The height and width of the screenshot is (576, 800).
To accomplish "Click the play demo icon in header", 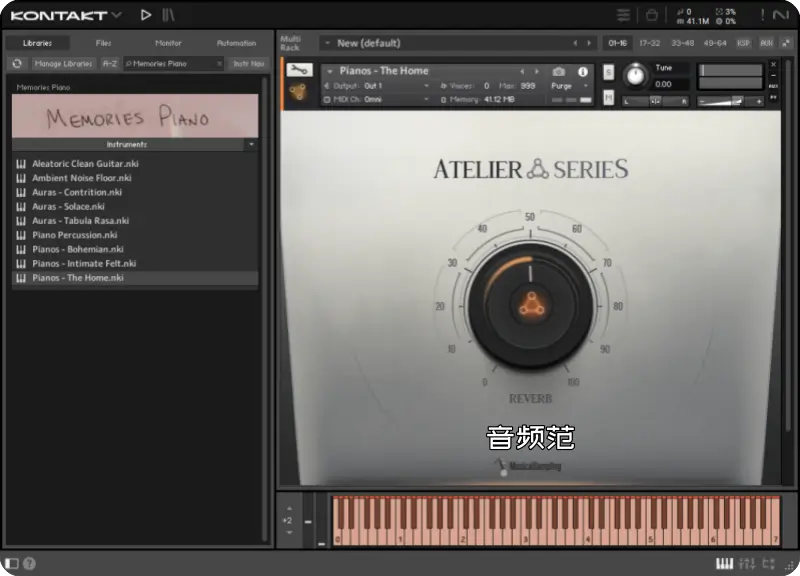I will point(146,15).
